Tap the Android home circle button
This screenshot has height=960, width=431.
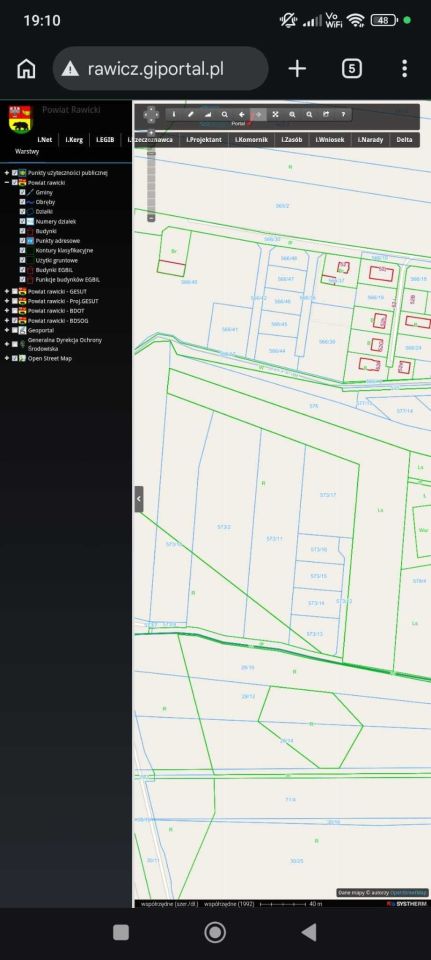(x=215, y=932)
